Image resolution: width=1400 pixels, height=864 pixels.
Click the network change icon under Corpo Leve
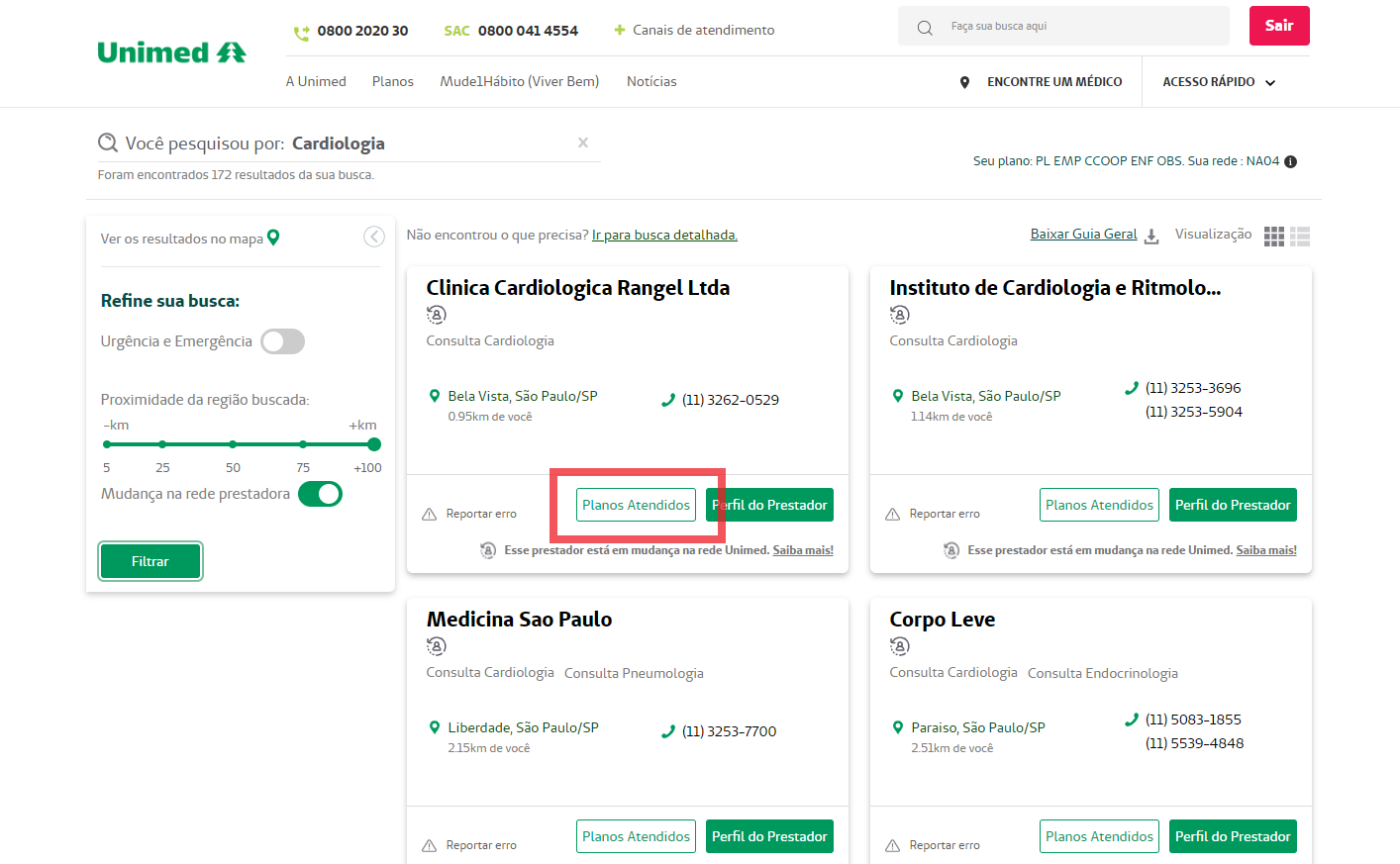point(900,646)
